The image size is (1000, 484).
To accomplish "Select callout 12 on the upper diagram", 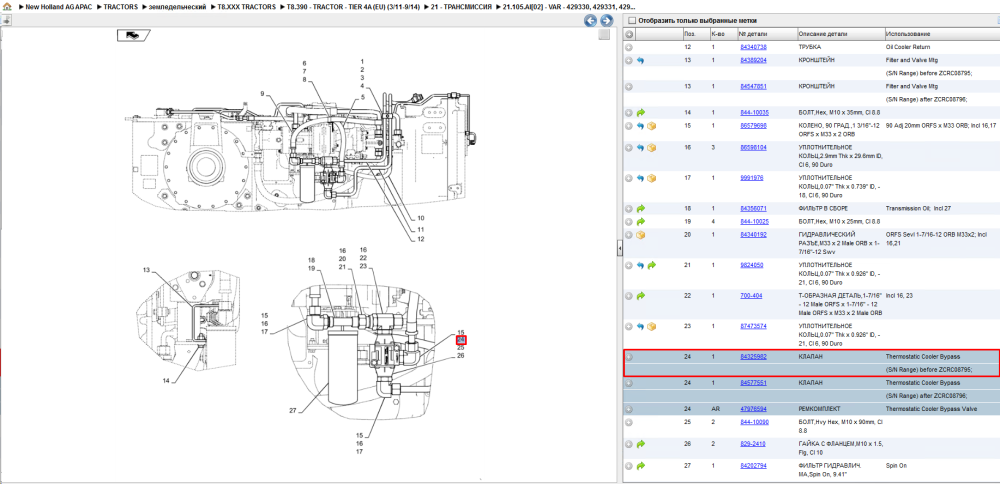I will click(421, 239).
